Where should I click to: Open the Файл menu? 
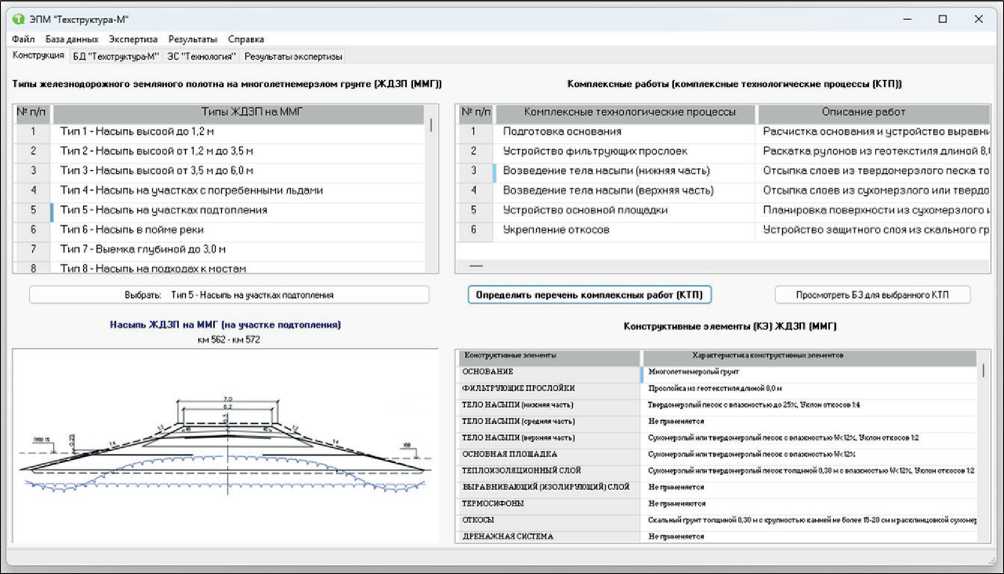[23, 39]
